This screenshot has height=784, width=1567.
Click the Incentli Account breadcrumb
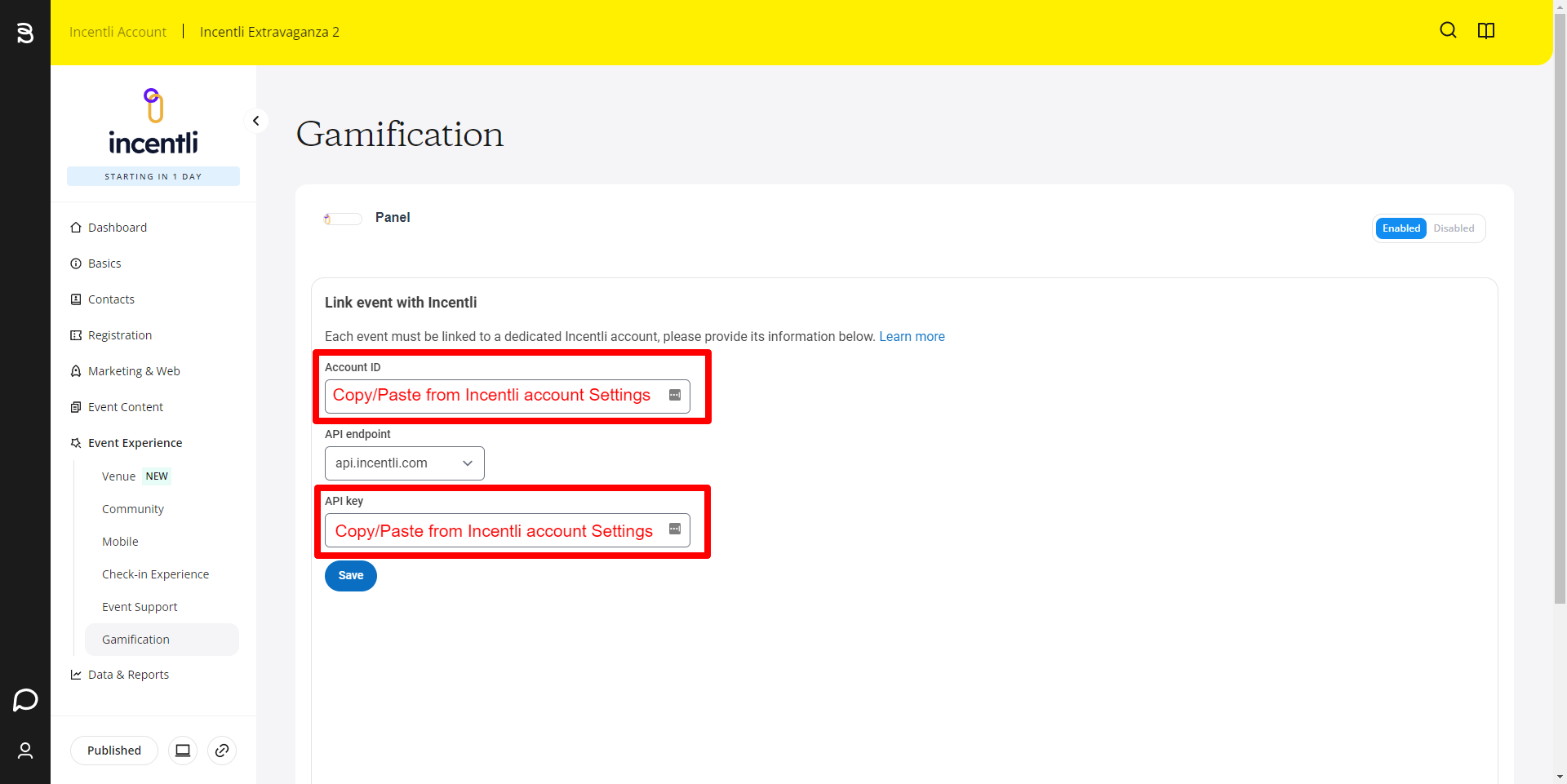[118, 32]
